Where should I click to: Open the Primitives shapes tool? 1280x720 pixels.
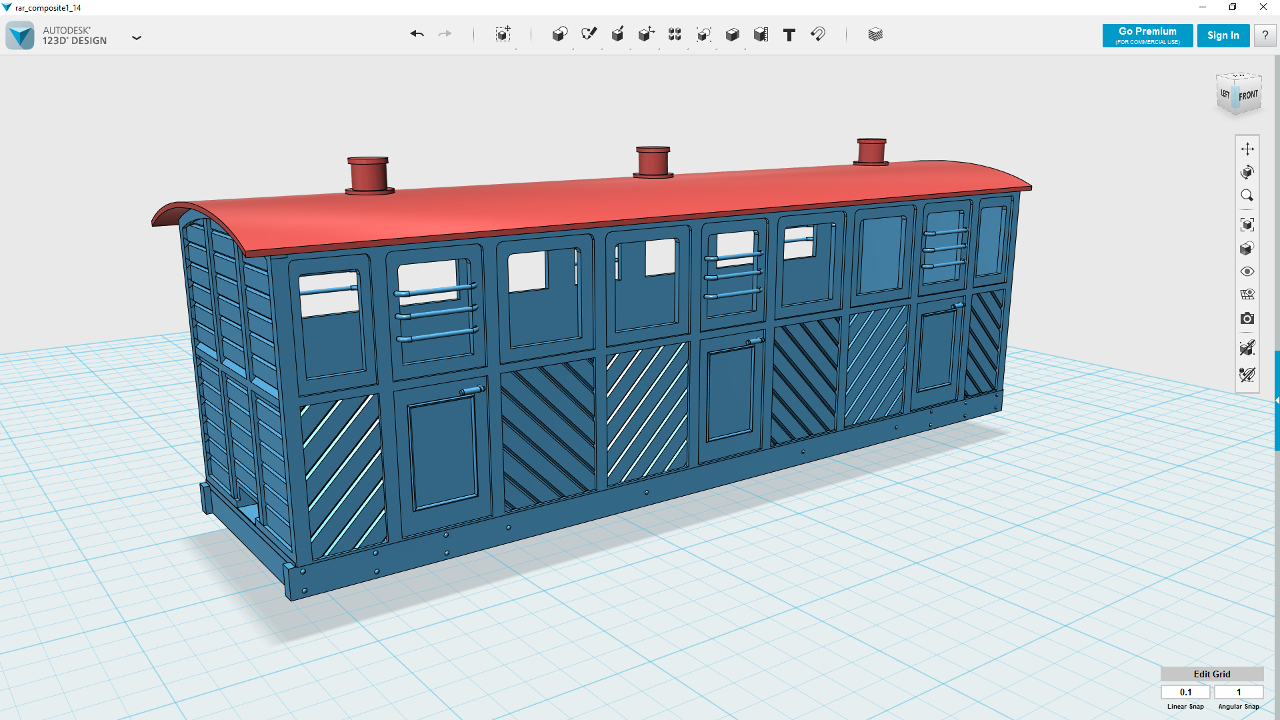pos(560,34)
